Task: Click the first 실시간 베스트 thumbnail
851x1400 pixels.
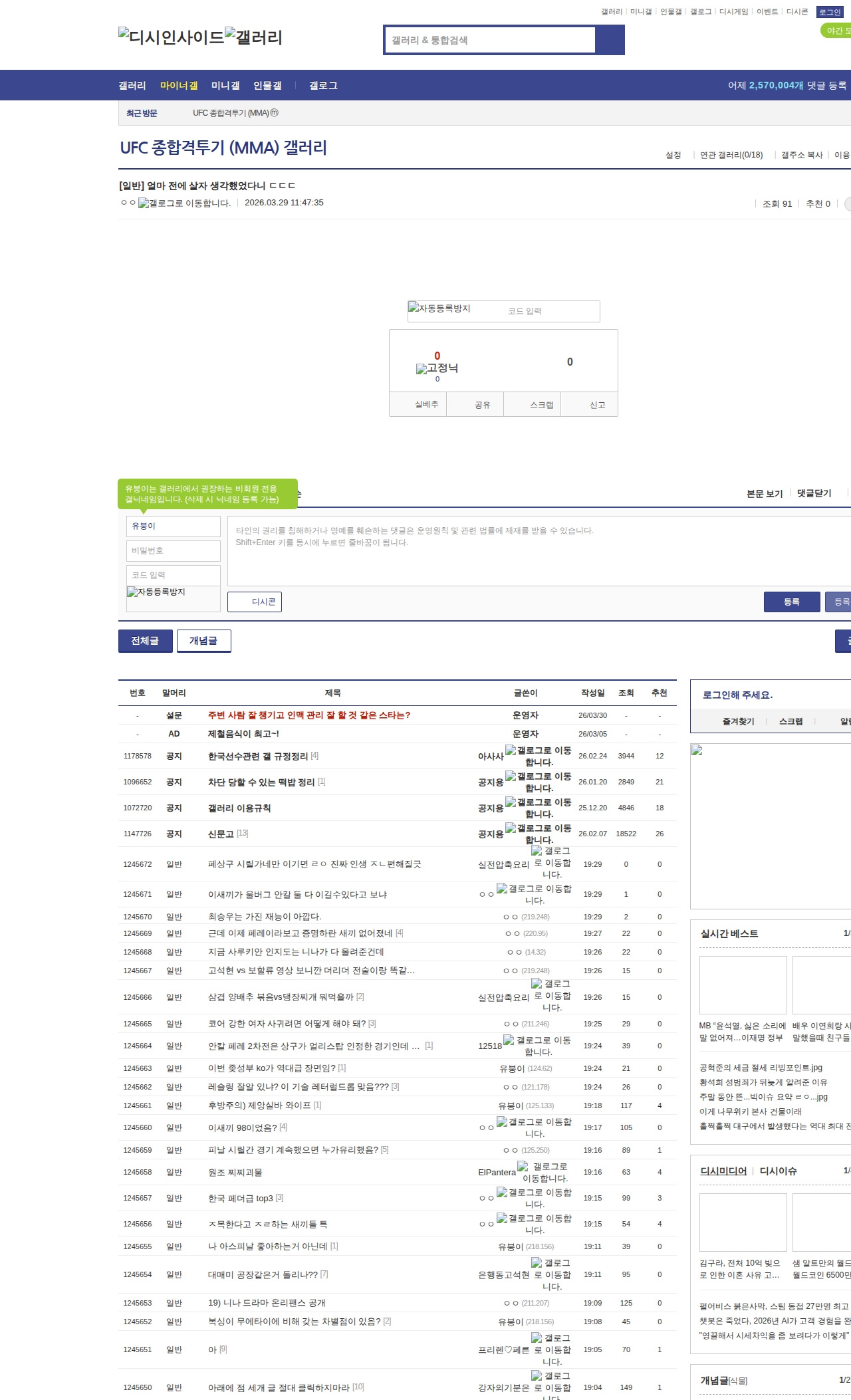Action: 743,985
